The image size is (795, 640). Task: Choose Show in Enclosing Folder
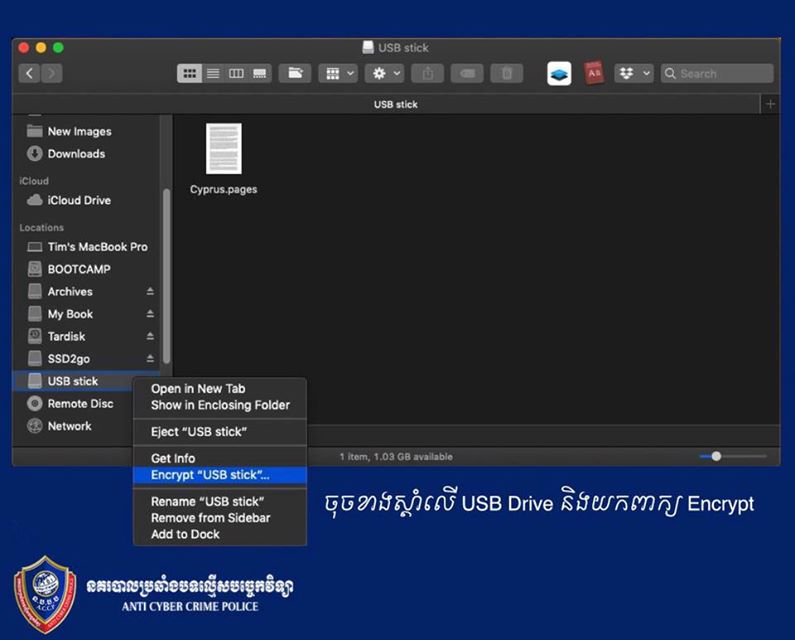[220, 405]
